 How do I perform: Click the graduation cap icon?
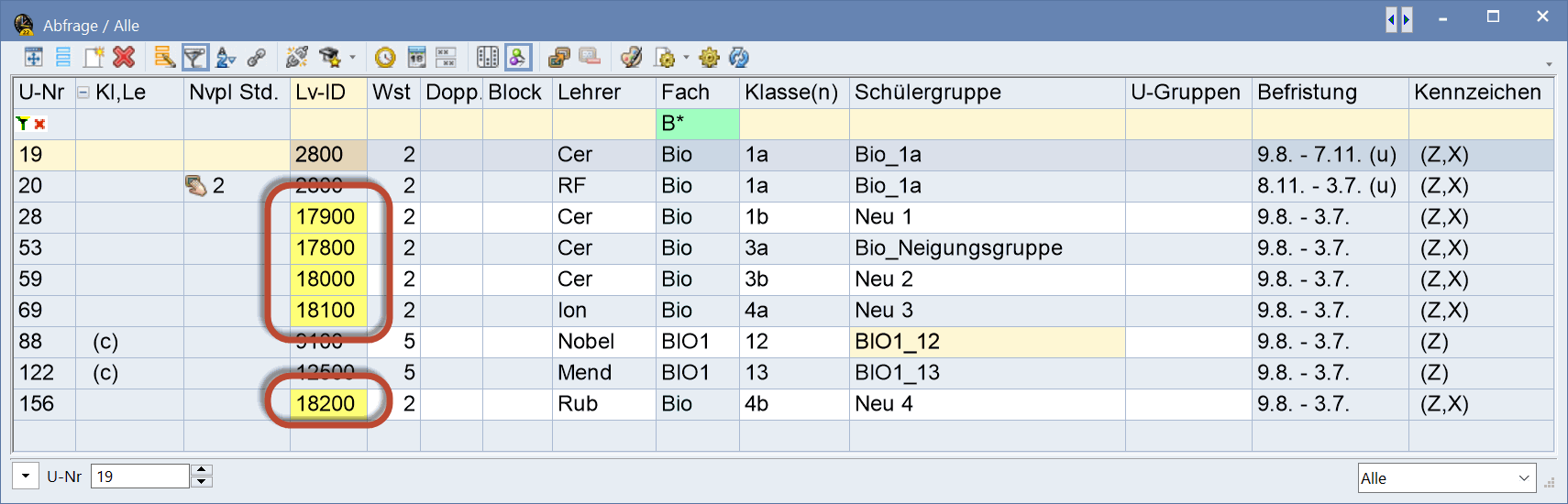[329, 58]
